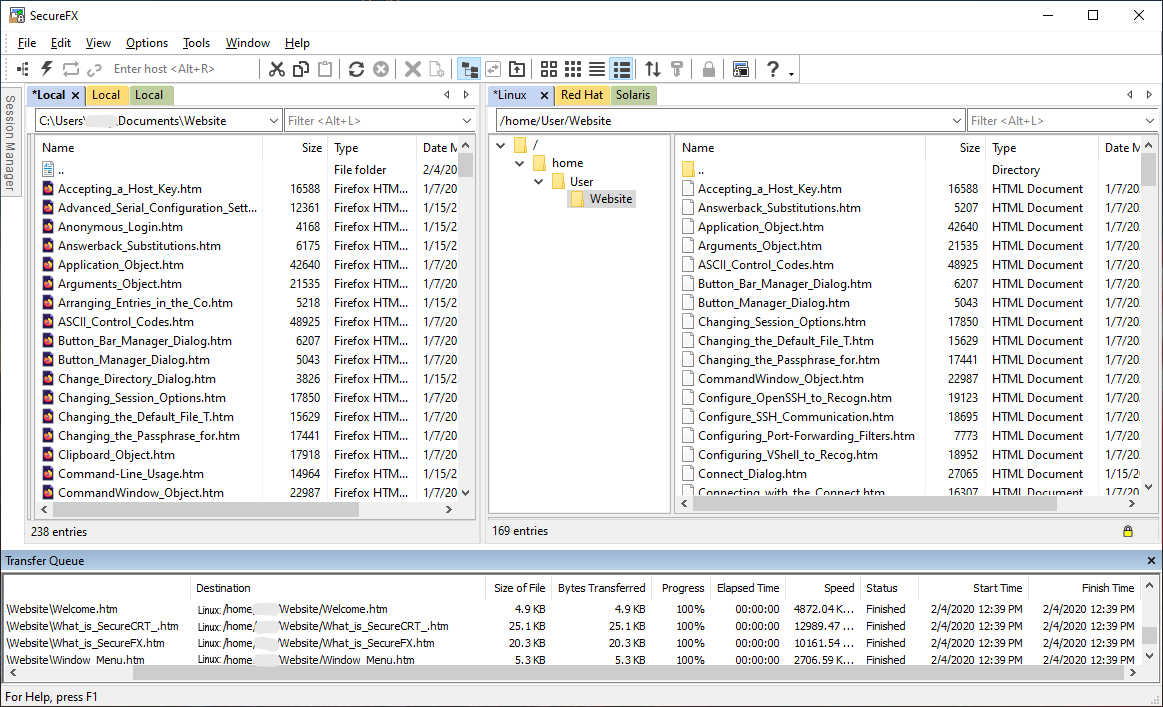Screen dimensions: 1163x707
Task: Open the File menu
Action: pyautogui.click(x=27, y=43)
